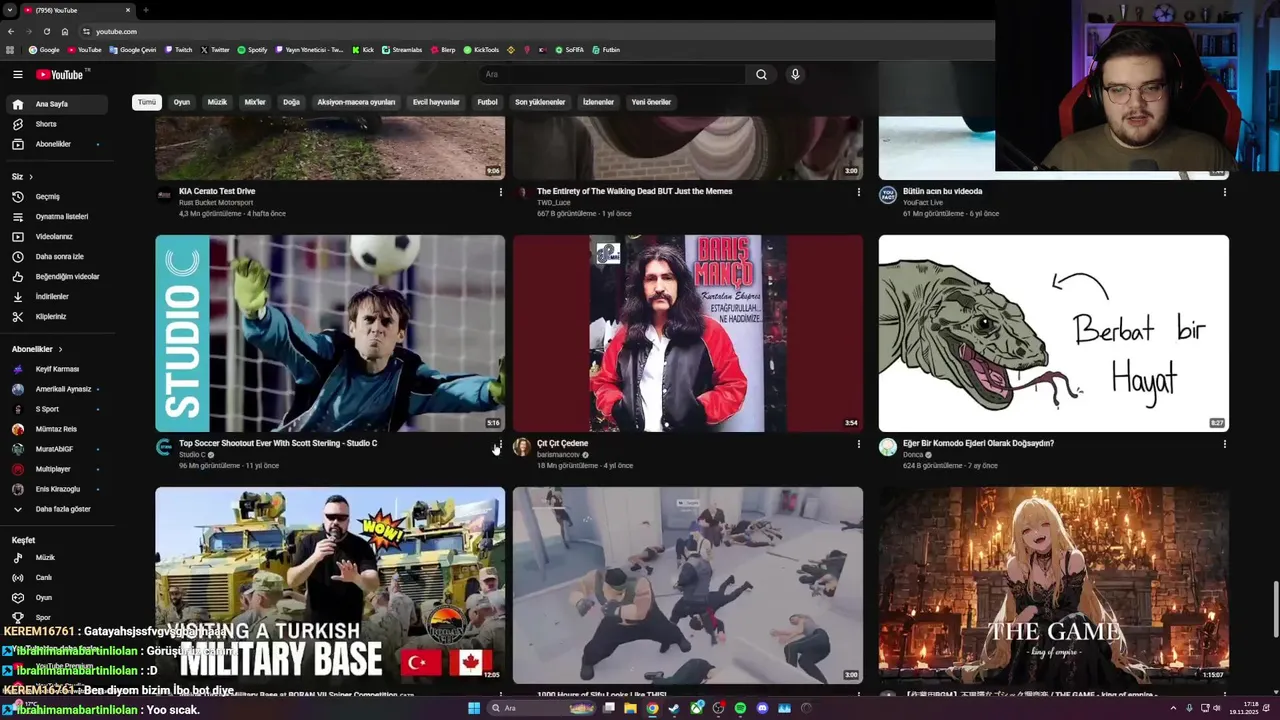The image size is (1280, 720).
Task: Select Evcil hayvanlar filter chip
Action: click(436, 102)
